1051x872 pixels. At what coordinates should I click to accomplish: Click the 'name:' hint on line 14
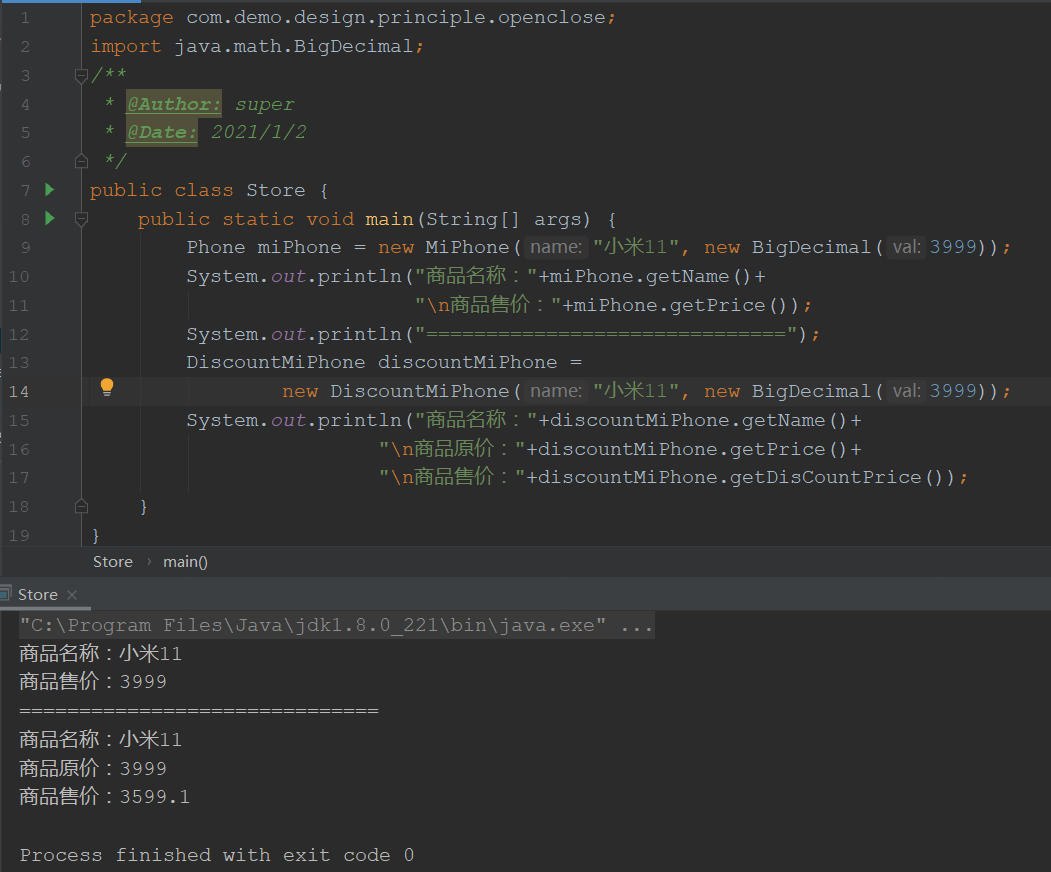pyautogui.click(x=556, y=391)
